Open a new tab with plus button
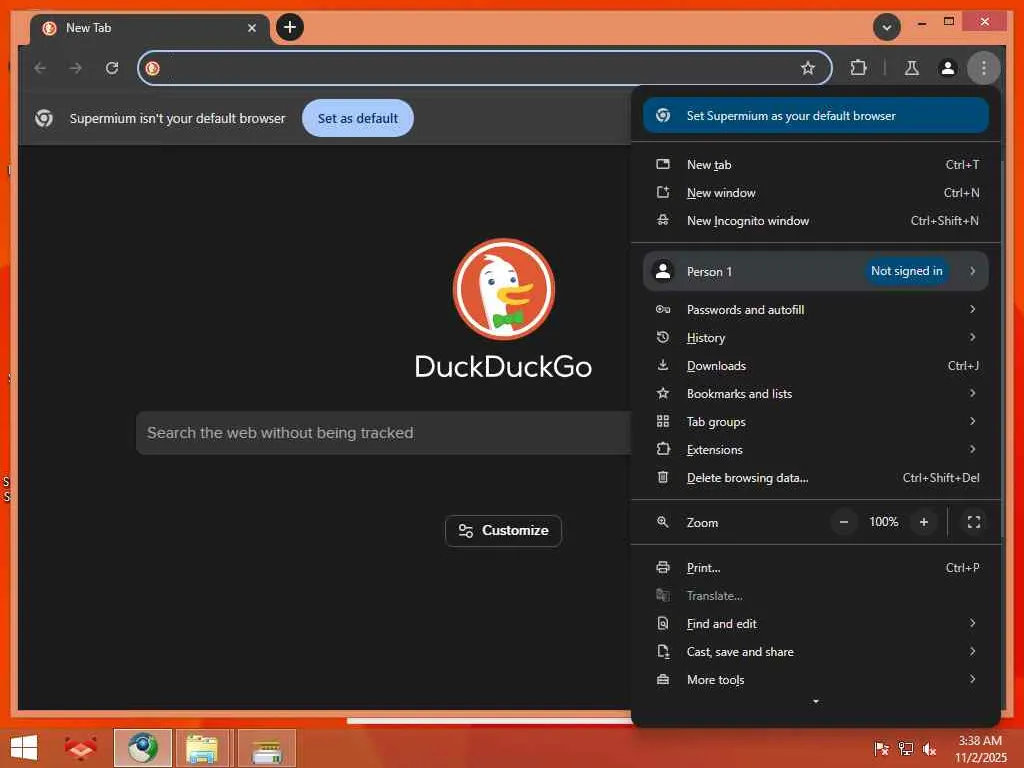This screenshot has width=1024, height=768. [290, 27]
